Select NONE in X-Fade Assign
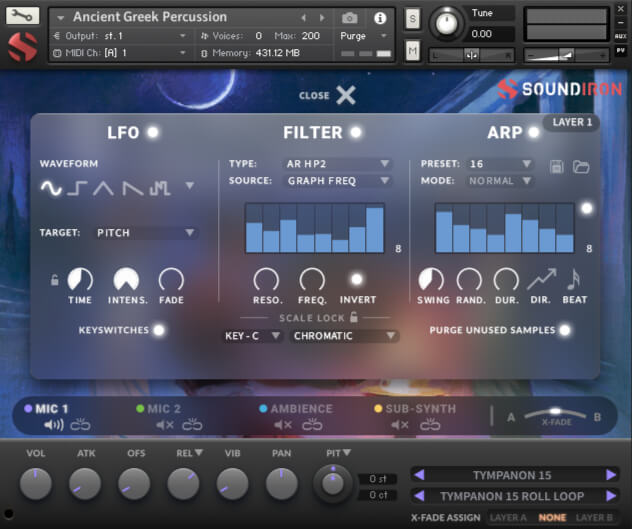Screen dimensions: 632x529 (552, 518)
